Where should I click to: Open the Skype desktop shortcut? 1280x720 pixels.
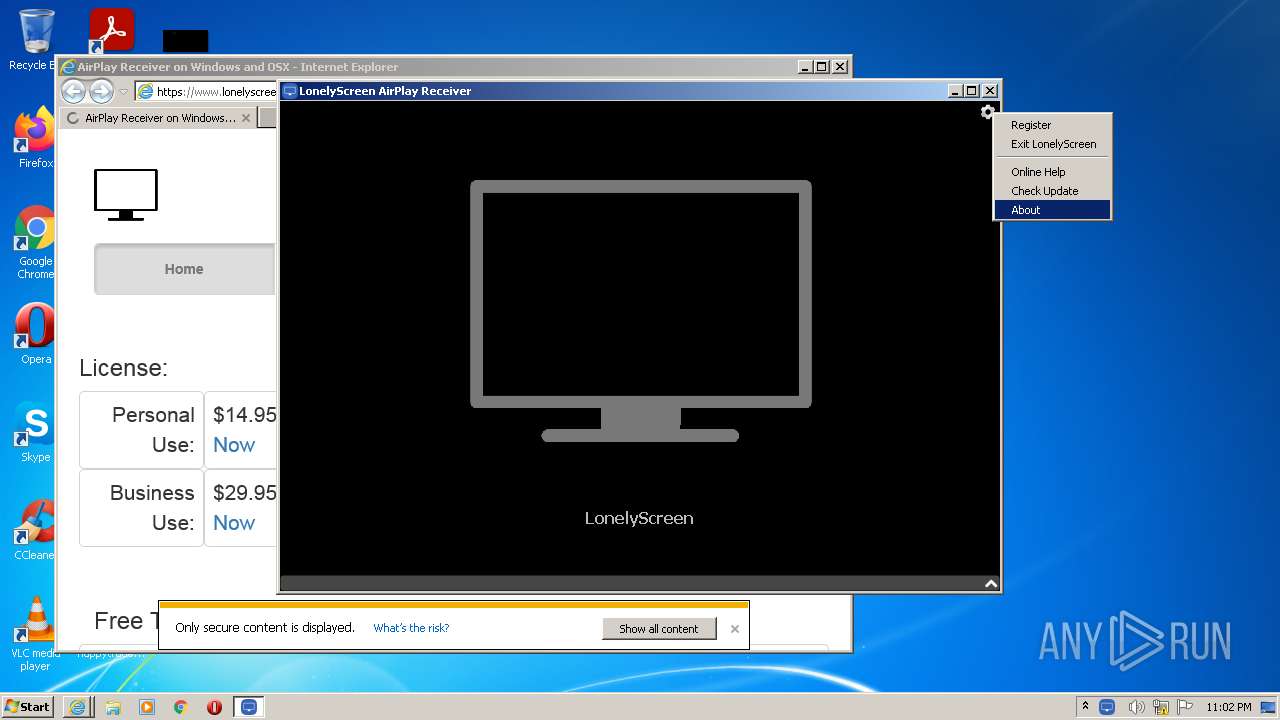[x=36, y=432]
